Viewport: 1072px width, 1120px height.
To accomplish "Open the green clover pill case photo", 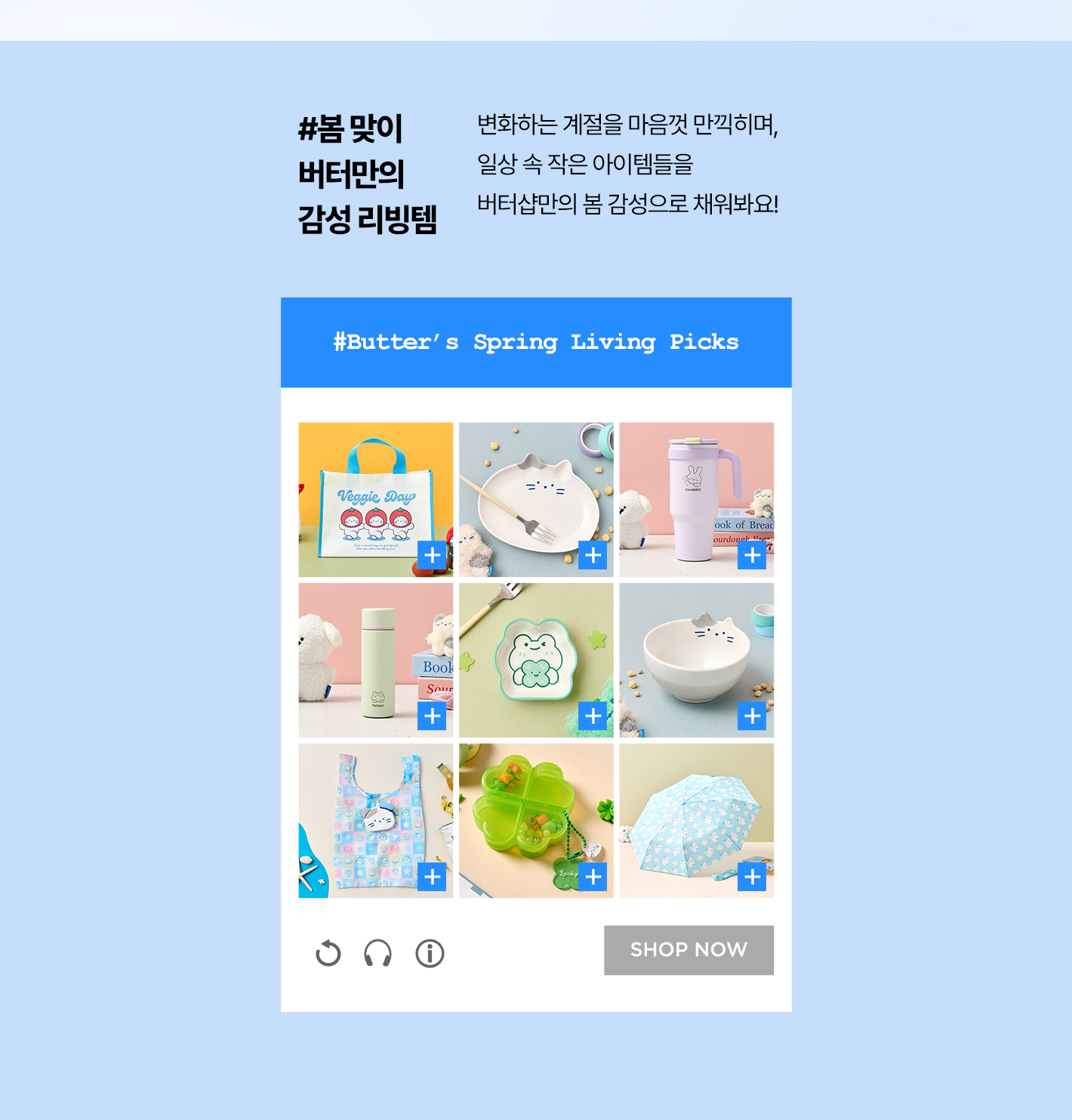I will (536, 821).
